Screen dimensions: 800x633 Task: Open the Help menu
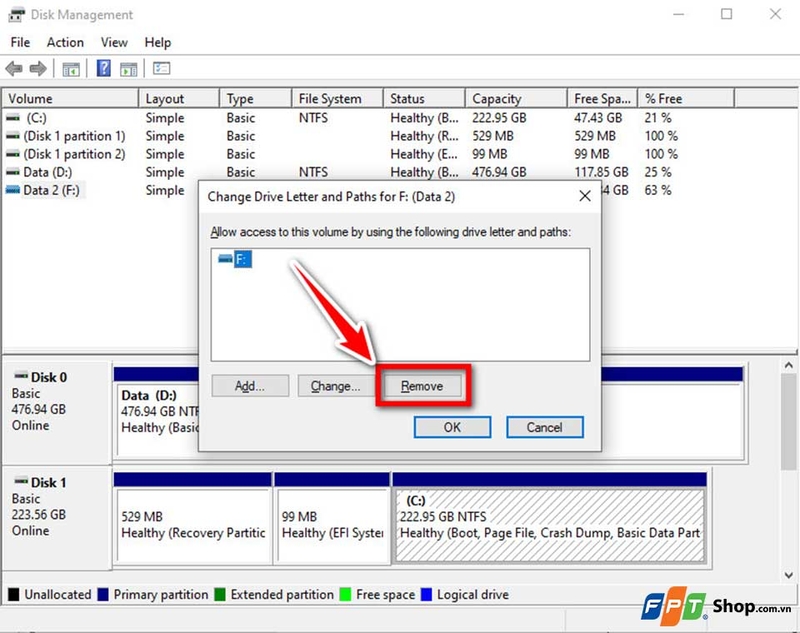pos(158,42)
